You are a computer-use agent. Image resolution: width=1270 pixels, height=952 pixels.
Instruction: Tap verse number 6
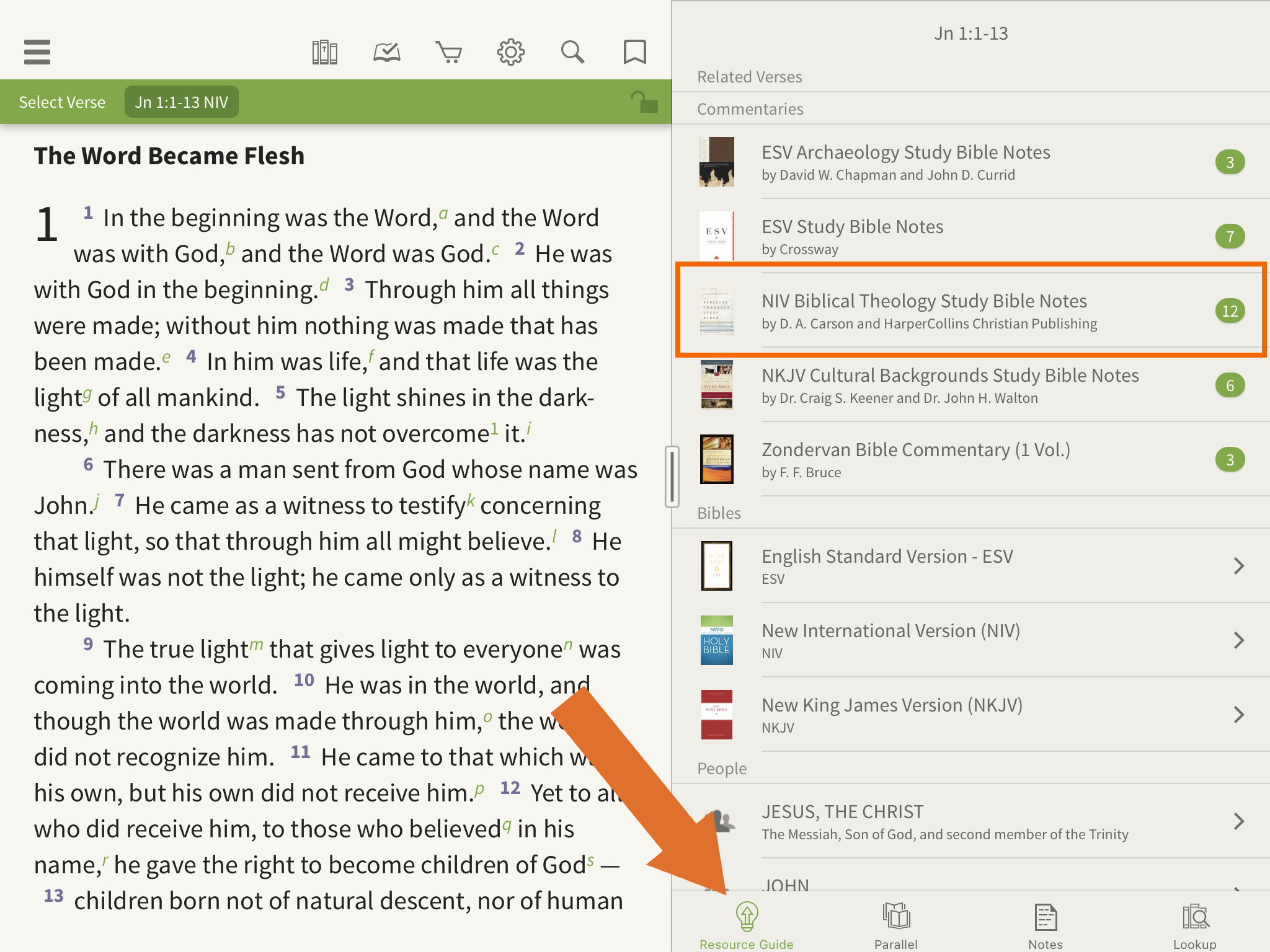pos(88,464)
